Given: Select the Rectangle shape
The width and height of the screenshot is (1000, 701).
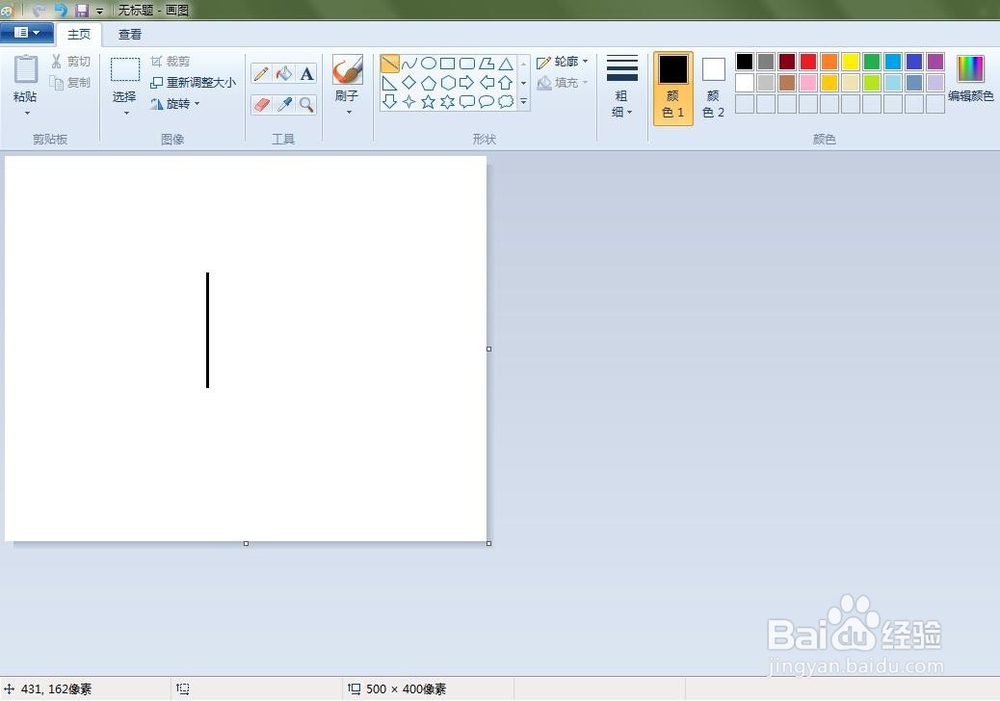Looking at the screenshot, I should (448, 63).
